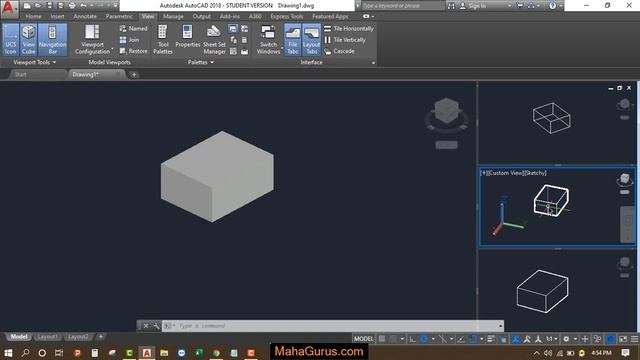Toggle the UCS Icon display

point(11,39)
